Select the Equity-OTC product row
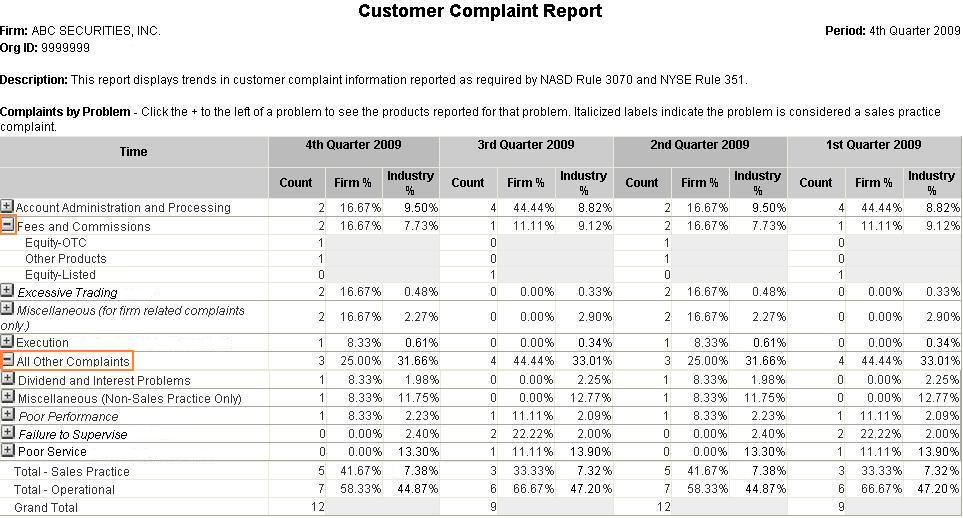This screenshot has height=518, width=963. coord(56,243)
